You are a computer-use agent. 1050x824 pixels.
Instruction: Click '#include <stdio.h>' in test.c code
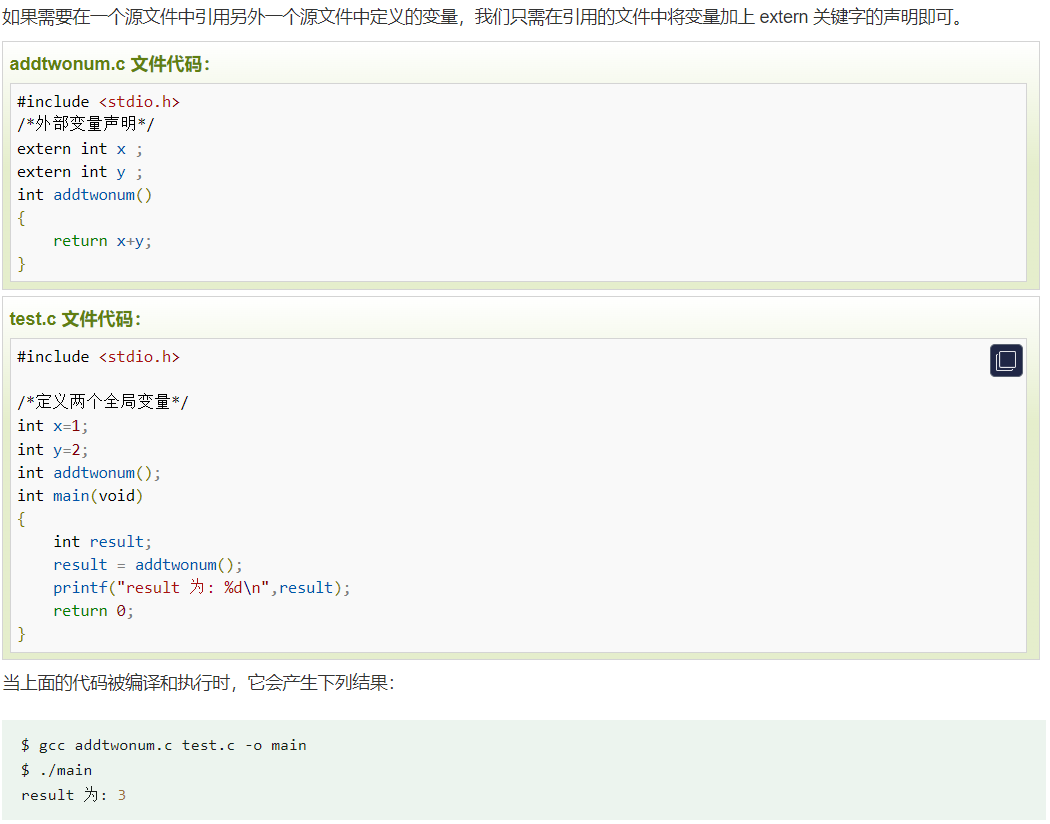coord(98,358)
